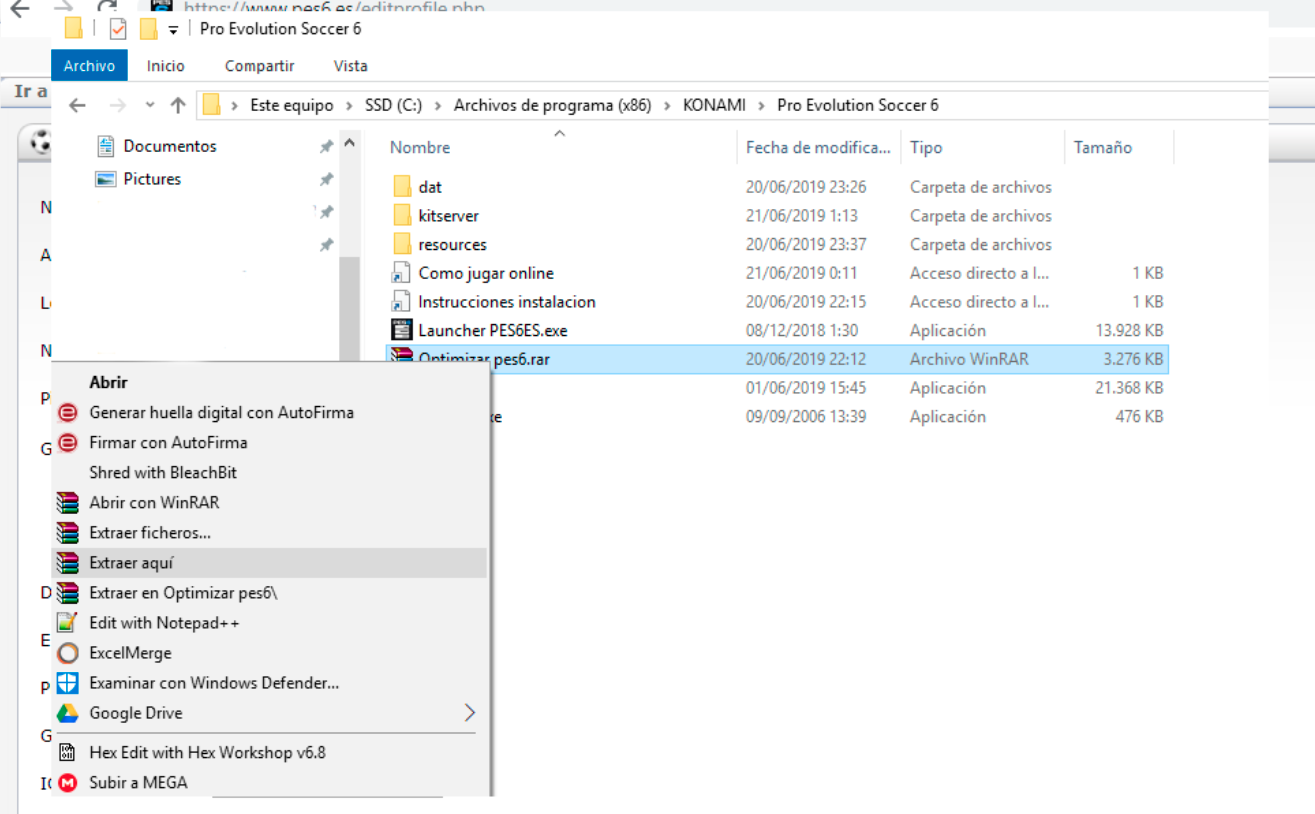Click the New folder icon in quick access toolbar
1315x814 pixels.
pyautogui.click(x=149, y=29)
